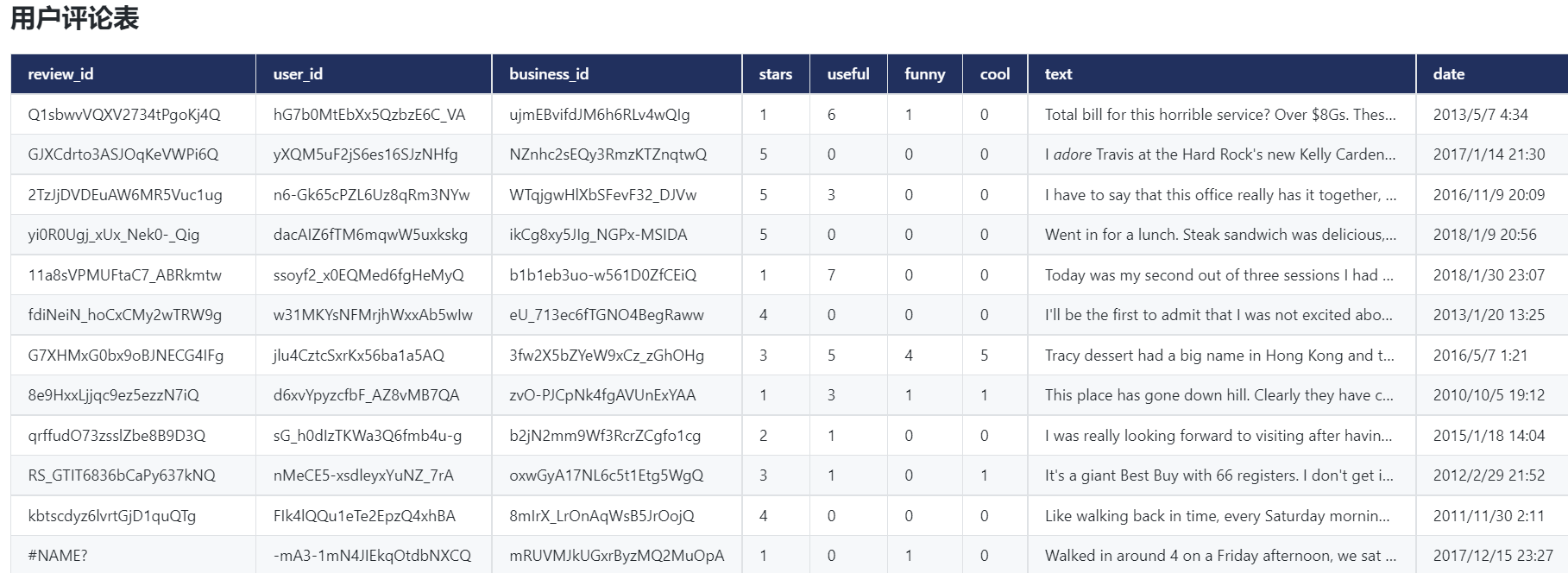Click the date column header

tap(1448, 74)
